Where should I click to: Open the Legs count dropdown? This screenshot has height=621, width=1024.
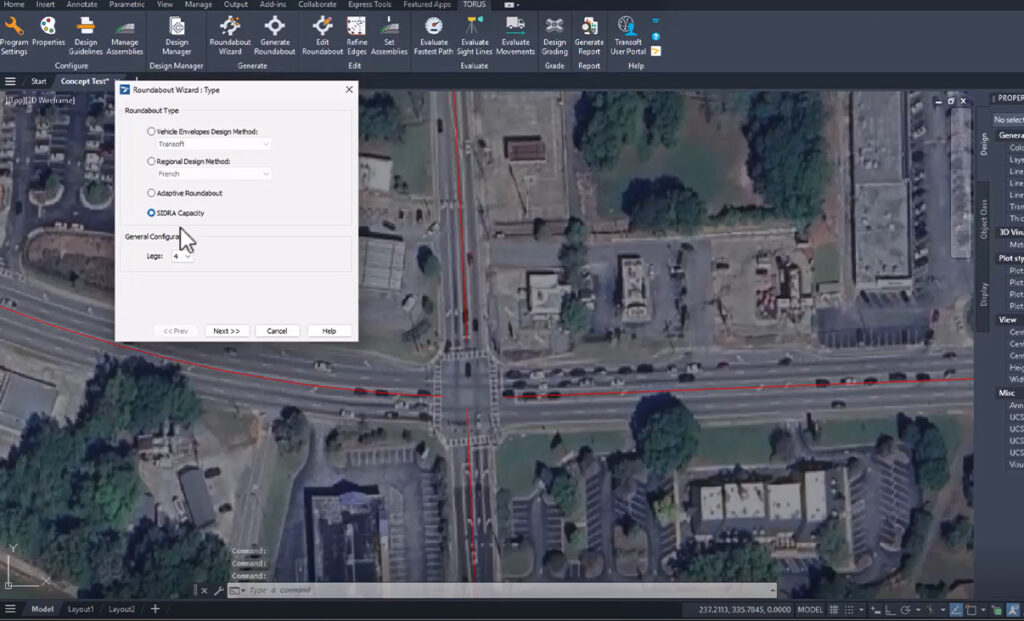[182, 256]
